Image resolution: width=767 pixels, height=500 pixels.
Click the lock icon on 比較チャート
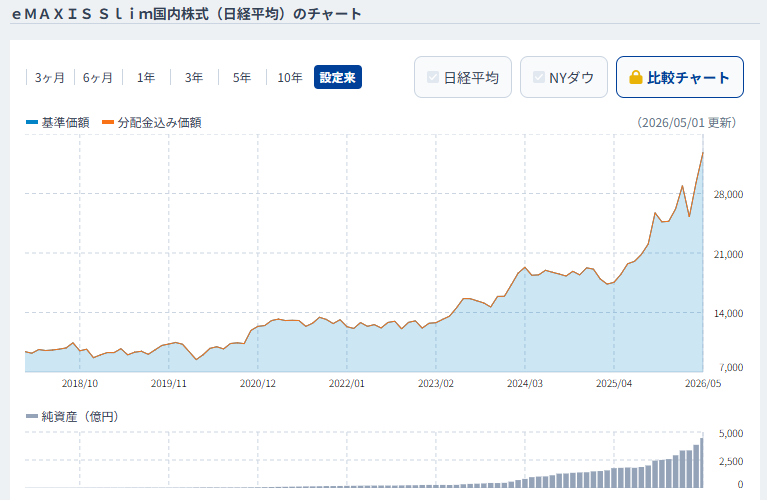point(635,77)
